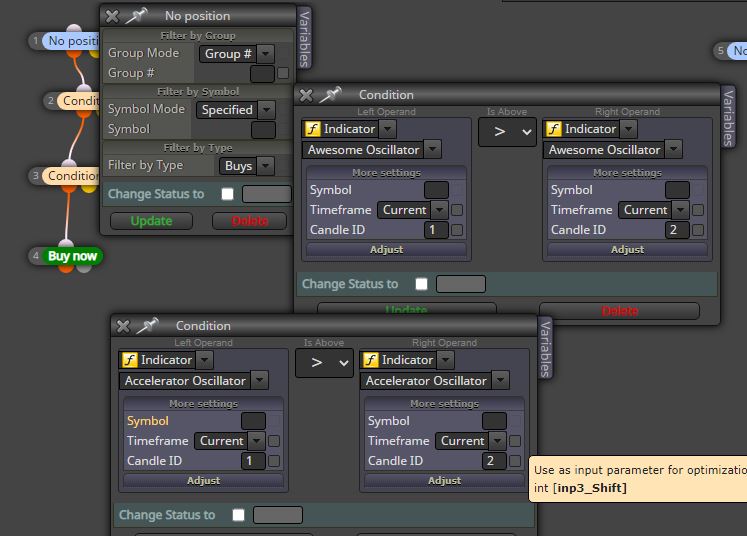Toggle Accelerator right Timeframe optimization checkbox
The image size is (747, 536).
(x=515, y=441)
